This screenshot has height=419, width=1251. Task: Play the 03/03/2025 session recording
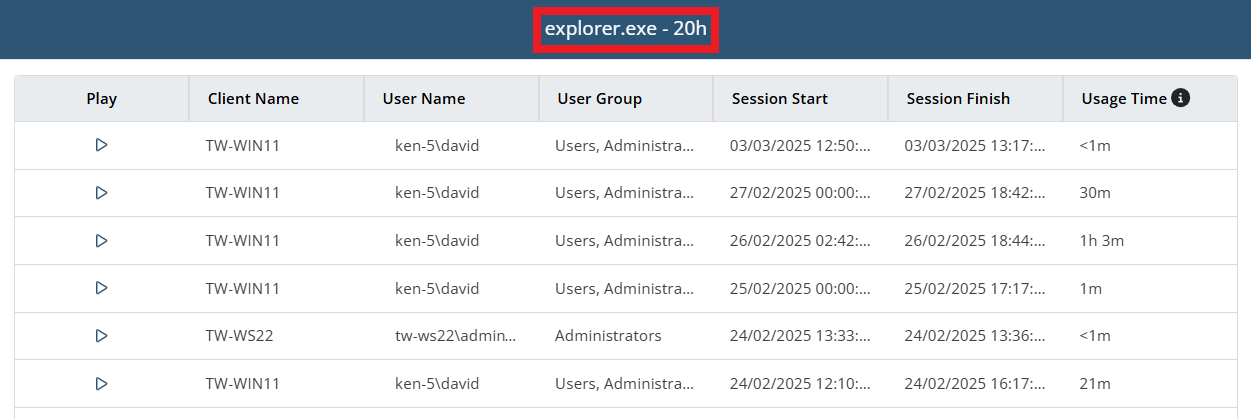(x=101, y=145)
